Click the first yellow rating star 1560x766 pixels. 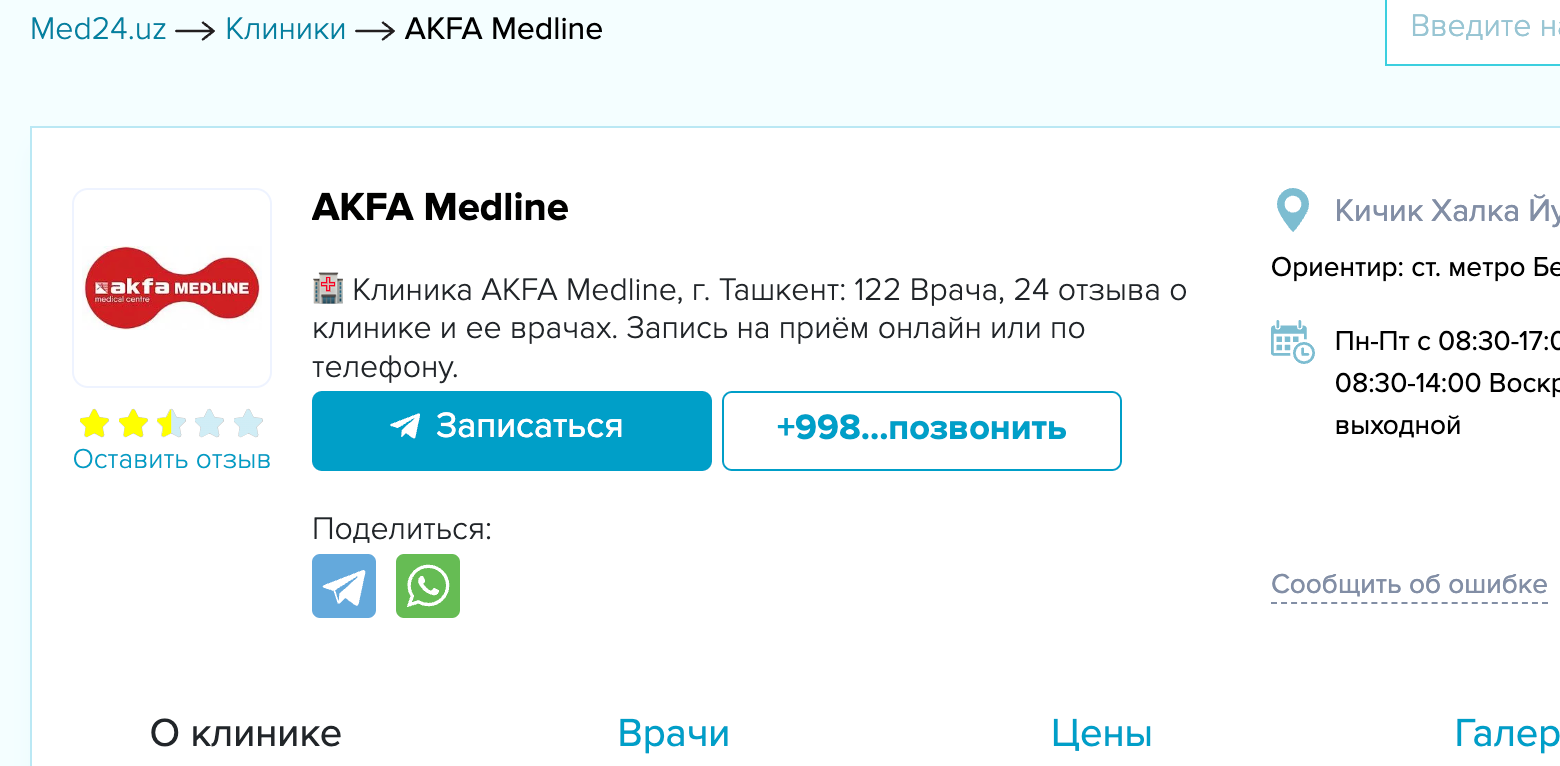[93, 424]
